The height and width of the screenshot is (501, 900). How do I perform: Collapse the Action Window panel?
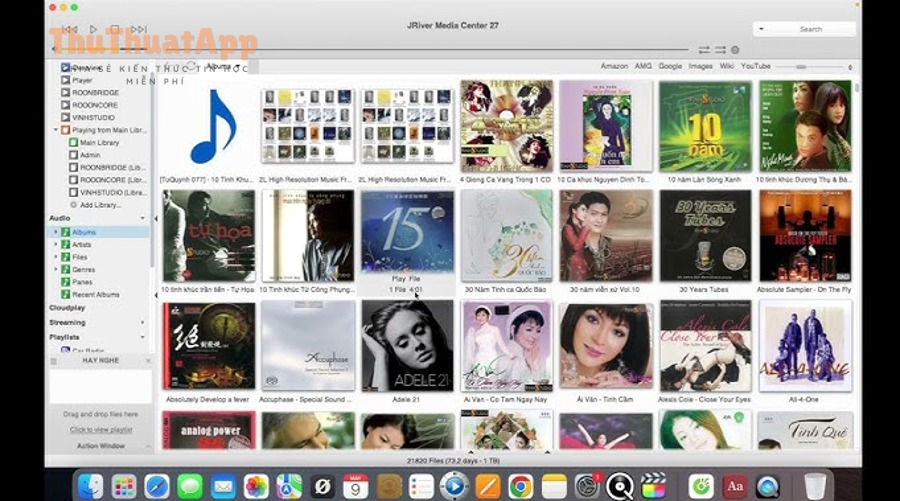[x=148, y=446]
